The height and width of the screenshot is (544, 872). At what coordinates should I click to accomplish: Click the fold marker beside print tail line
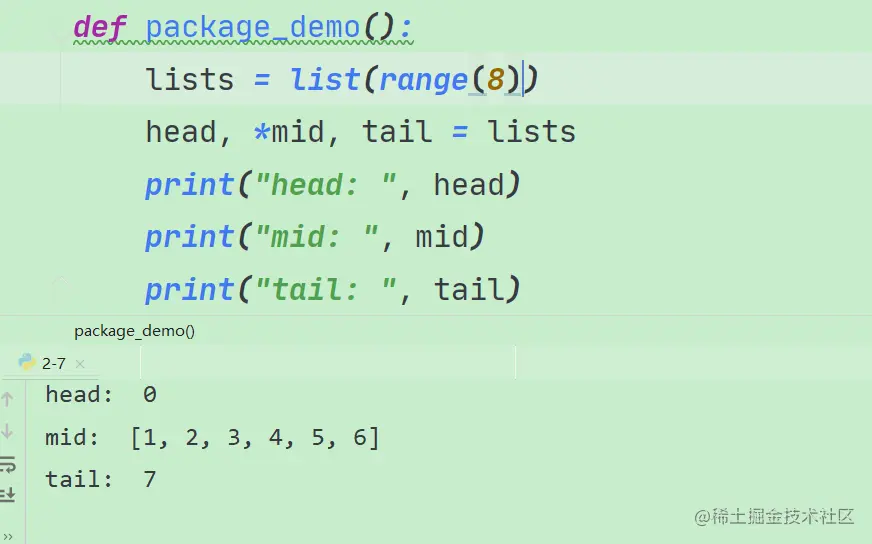tap(61, 281)
